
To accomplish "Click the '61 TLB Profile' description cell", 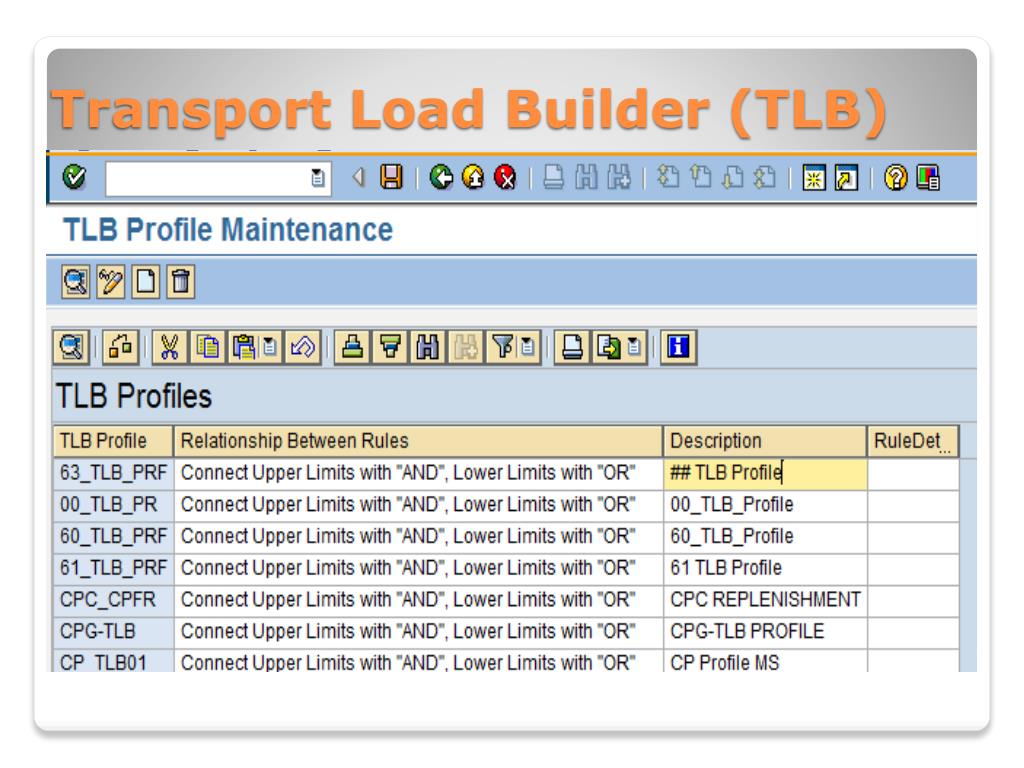I will tap(765, 568).
